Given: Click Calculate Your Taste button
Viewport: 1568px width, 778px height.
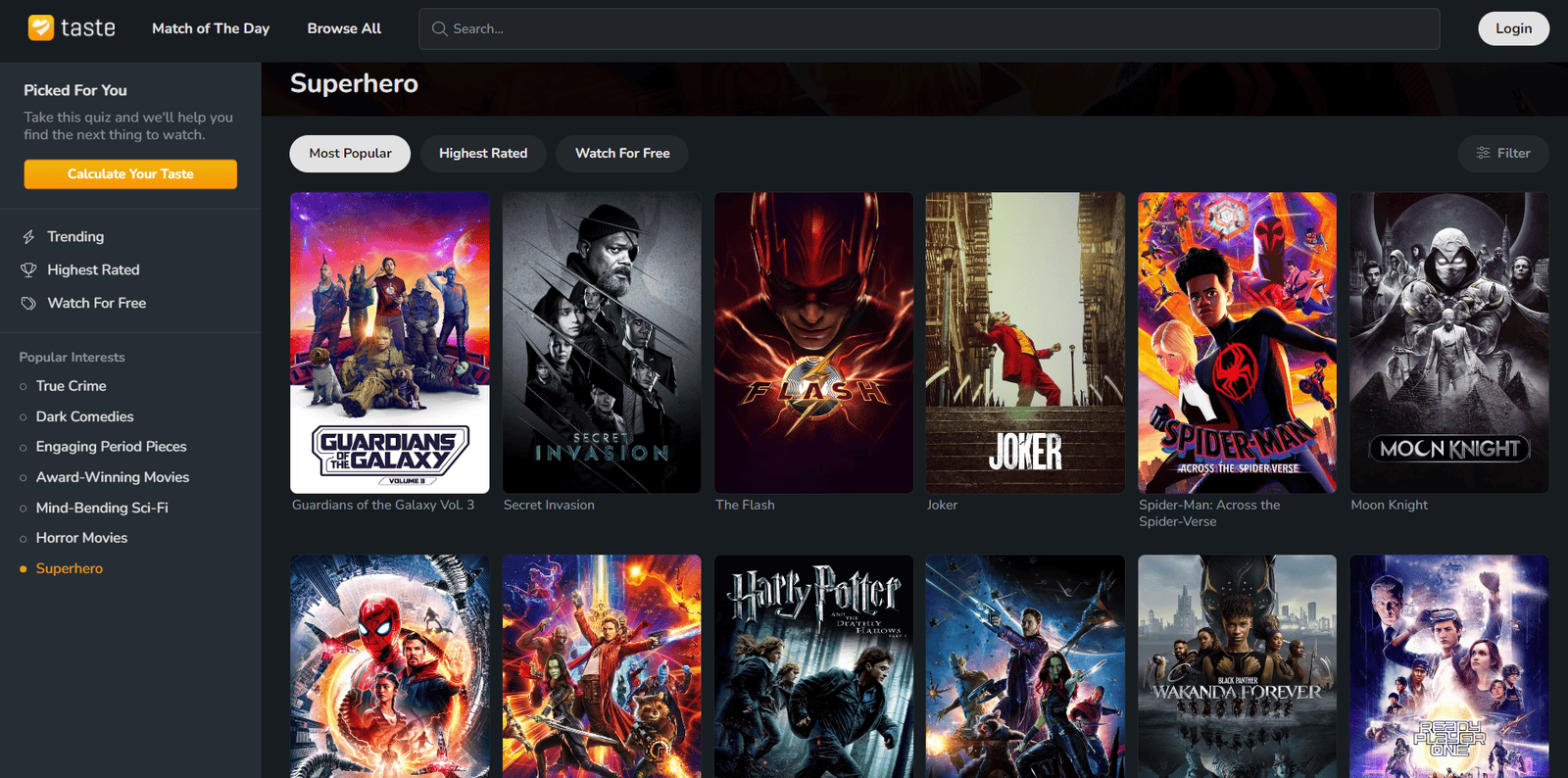Looking at the screenshot, I should tap(130, 174).
